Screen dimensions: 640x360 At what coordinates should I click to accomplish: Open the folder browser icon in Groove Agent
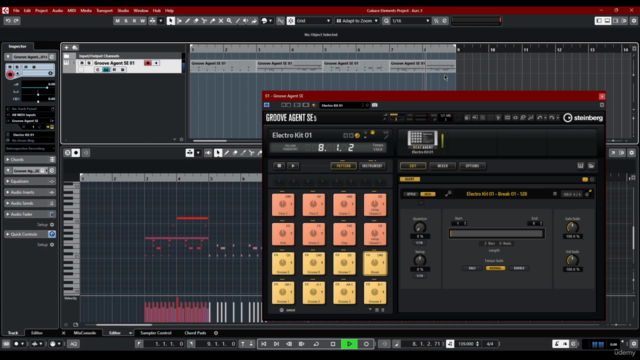coord(591,166)
